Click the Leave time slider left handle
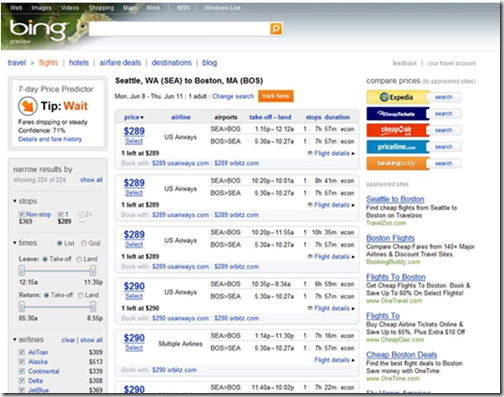This screenshot has width=504, height=397. pyautogui.click(x=22, y=271)
